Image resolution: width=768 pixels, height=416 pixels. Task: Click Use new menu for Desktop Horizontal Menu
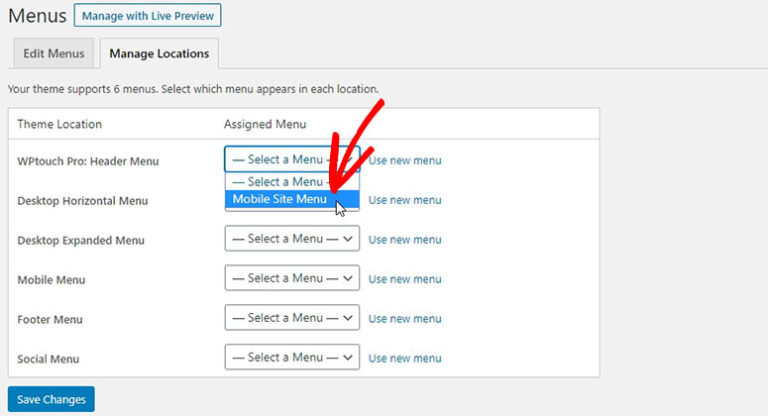pos(404,200)
